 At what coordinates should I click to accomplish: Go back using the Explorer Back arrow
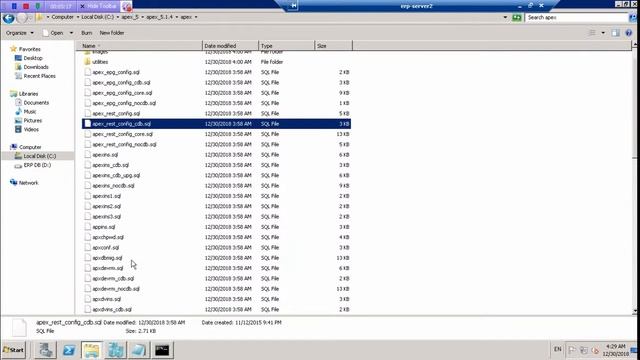[x=9, y=18]
